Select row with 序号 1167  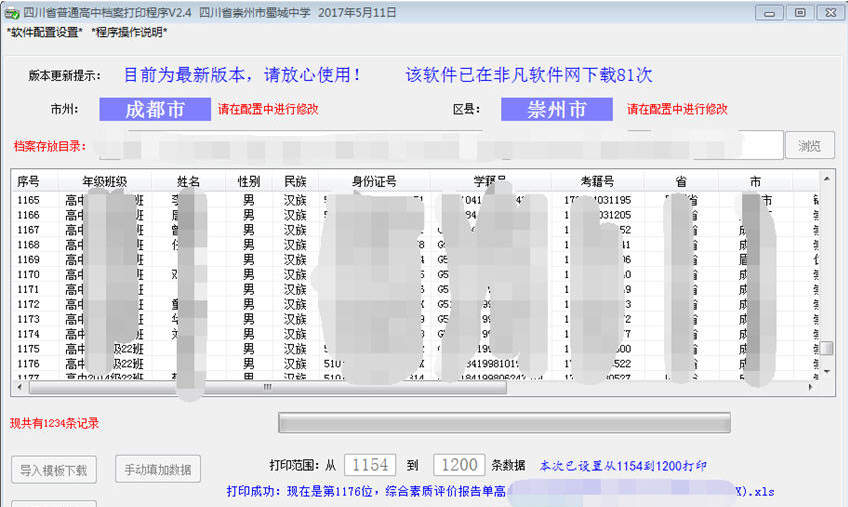(415, 230)
